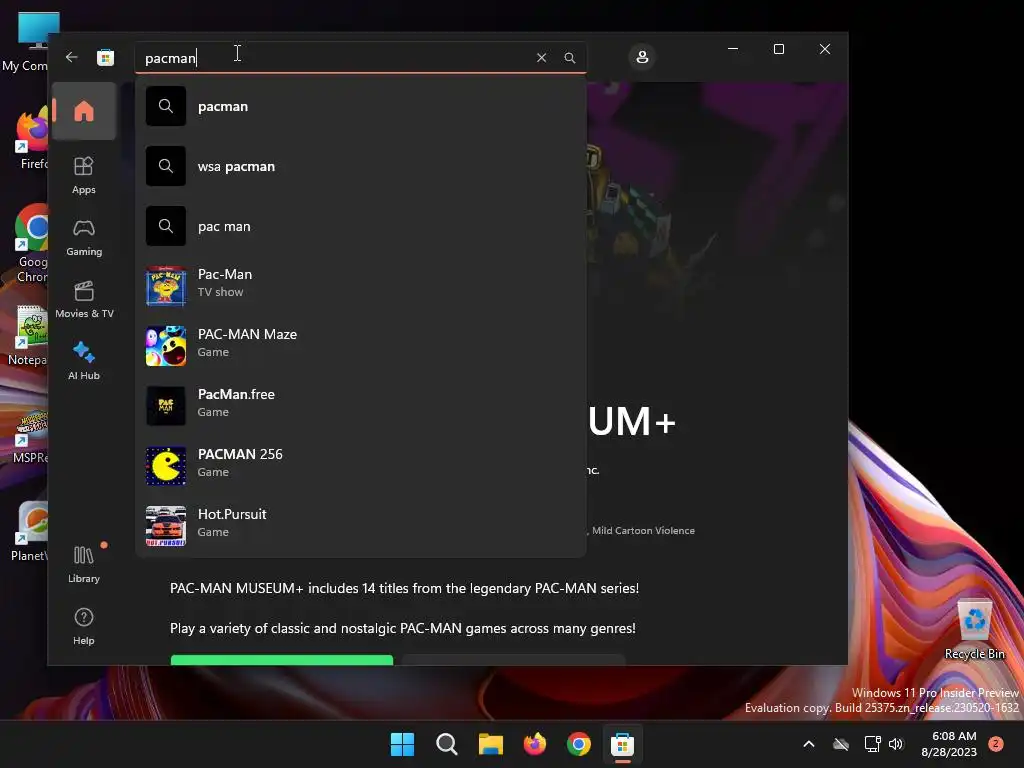Open File Explorer from the taskbar
1024x768 pixels.
point(490,744)
